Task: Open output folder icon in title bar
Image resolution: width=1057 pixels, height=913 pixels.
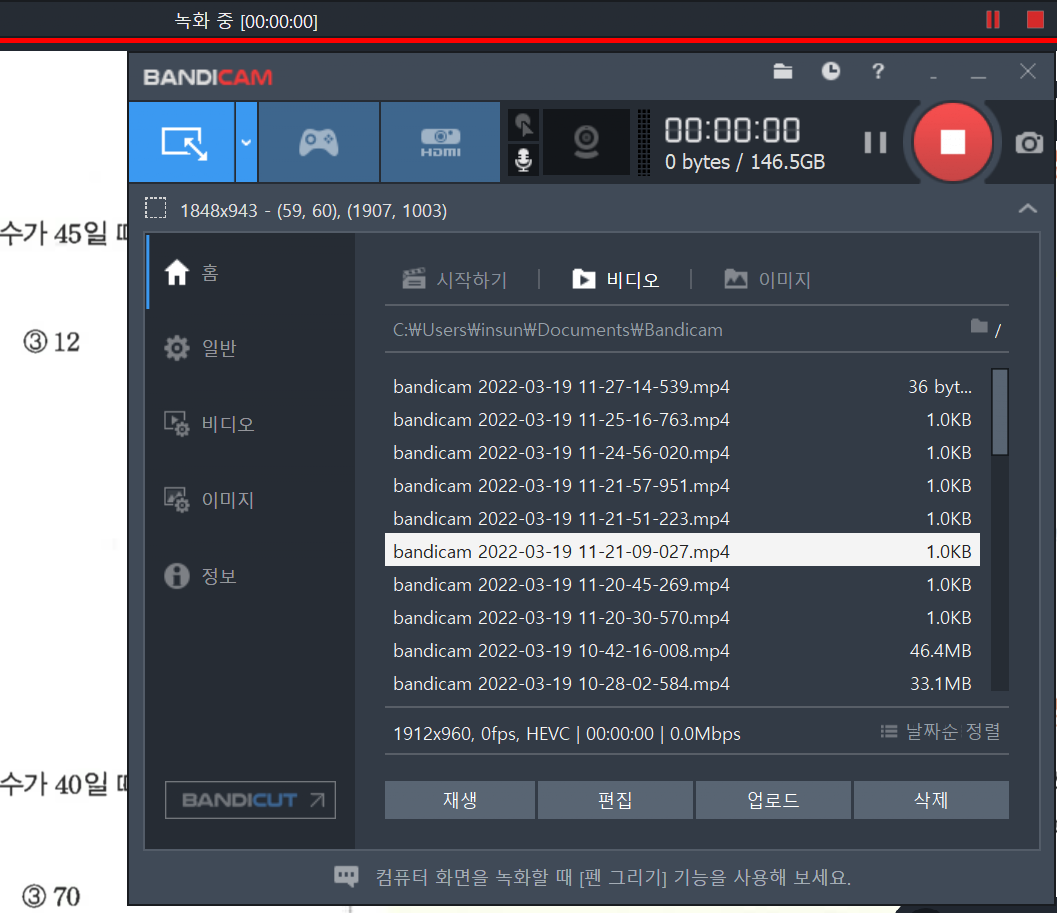Action: pos(783,71)
